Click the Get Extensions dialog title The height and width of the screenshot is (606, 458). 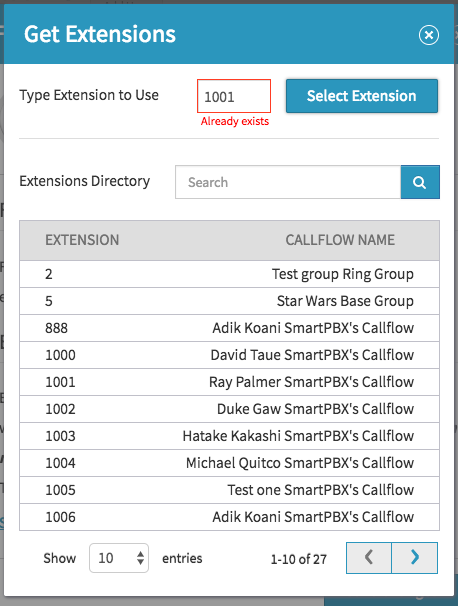tap(100, 34)
